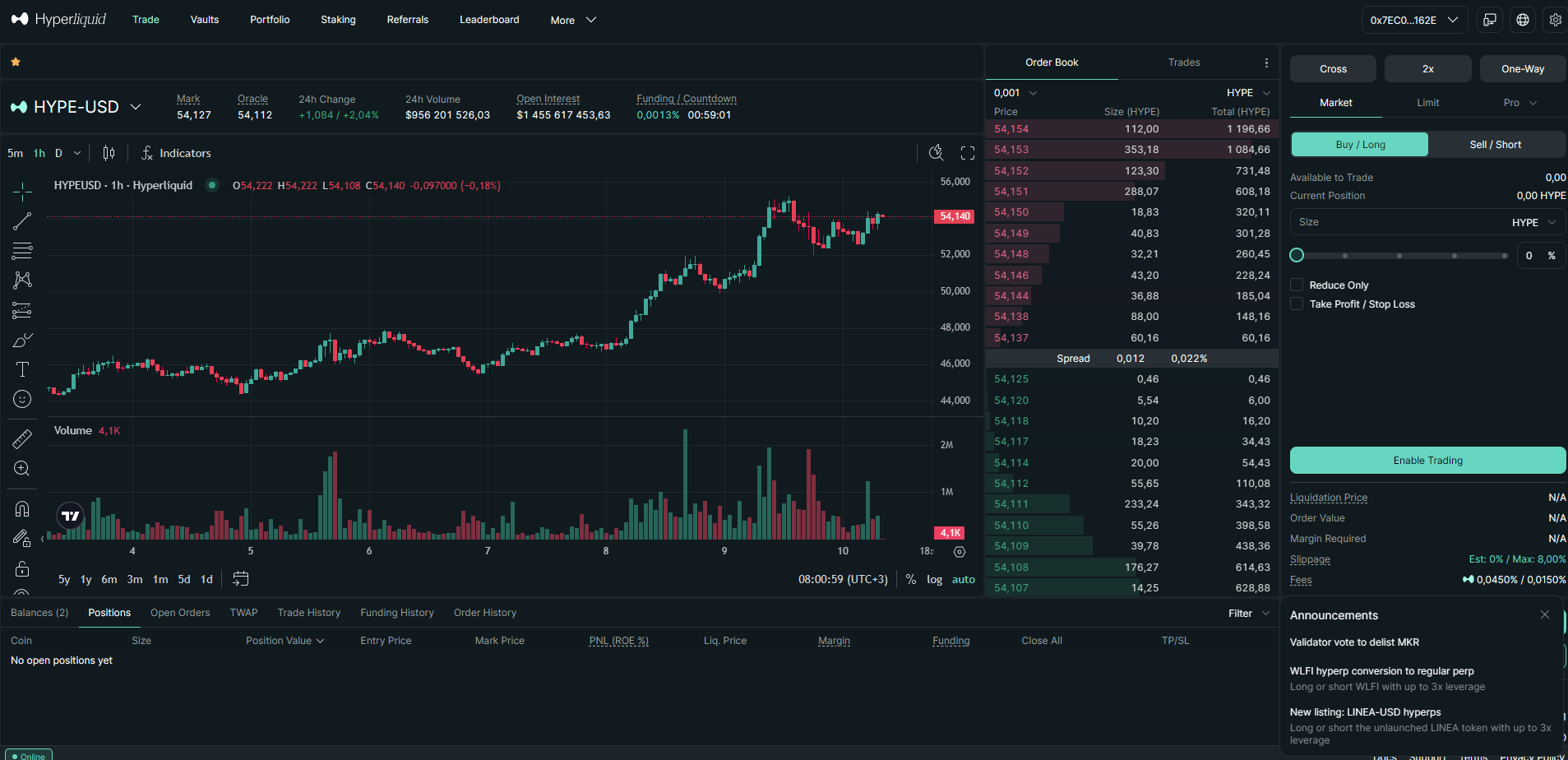The height and width of the screenshot is (760, 1568).
Task: Open Indicators on the chart toolbar
Action: point(176,153)
